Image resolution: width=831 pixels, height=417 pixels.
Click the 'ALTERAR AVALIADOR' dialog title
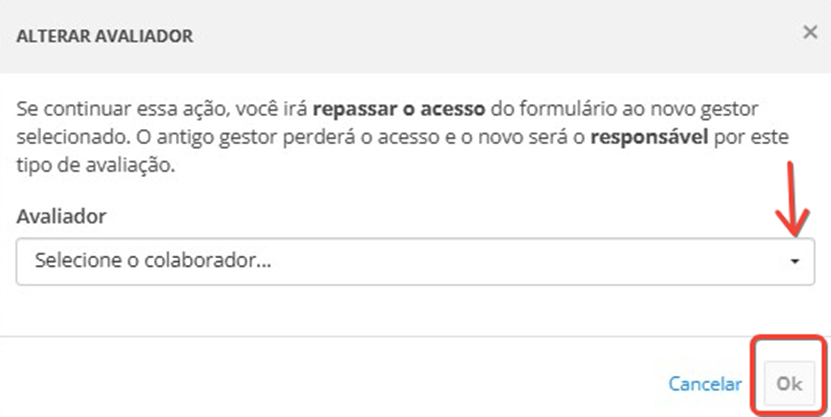click(x=104, y=36)
